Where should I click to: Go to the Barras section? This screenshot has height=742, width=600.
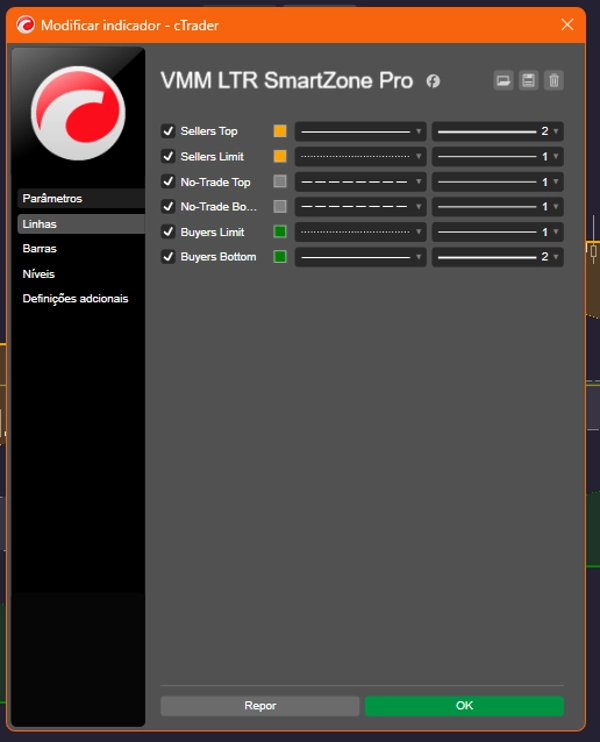81,248
